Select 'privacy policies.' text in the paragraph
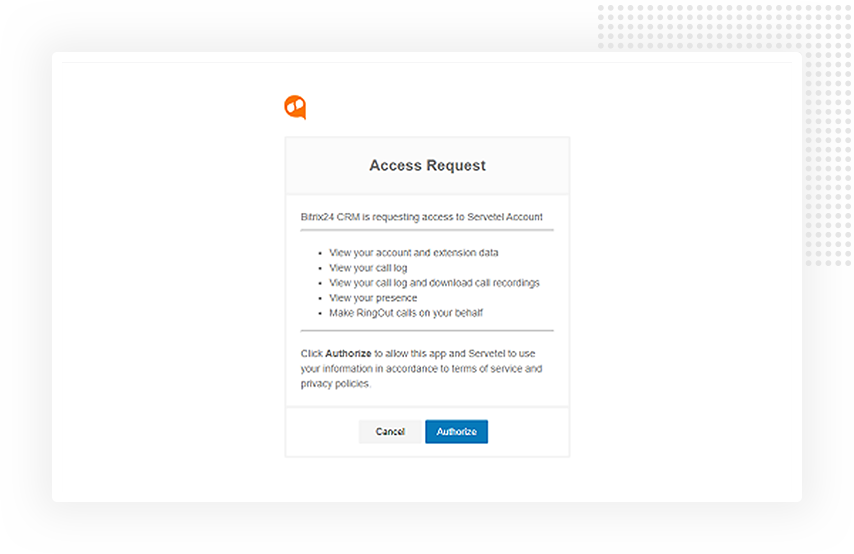 point(336,383)
